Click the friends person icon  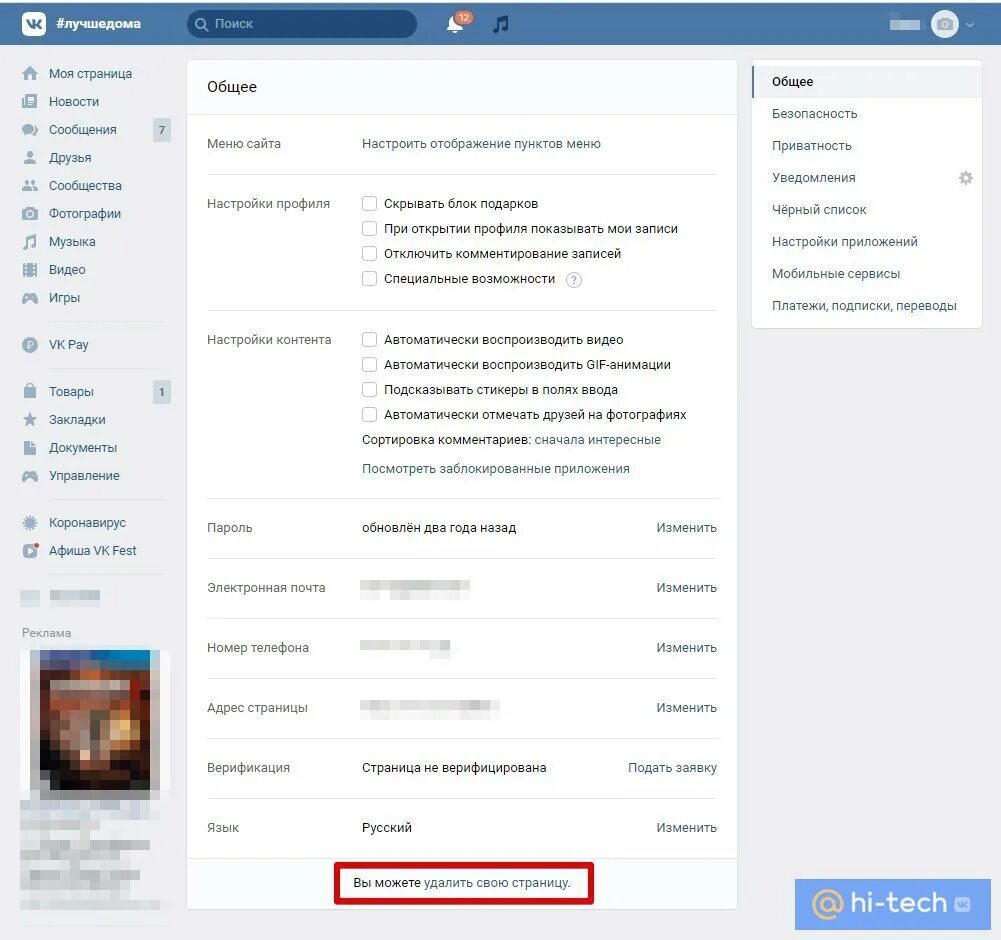pyautogui.click(x=30, y=157)
